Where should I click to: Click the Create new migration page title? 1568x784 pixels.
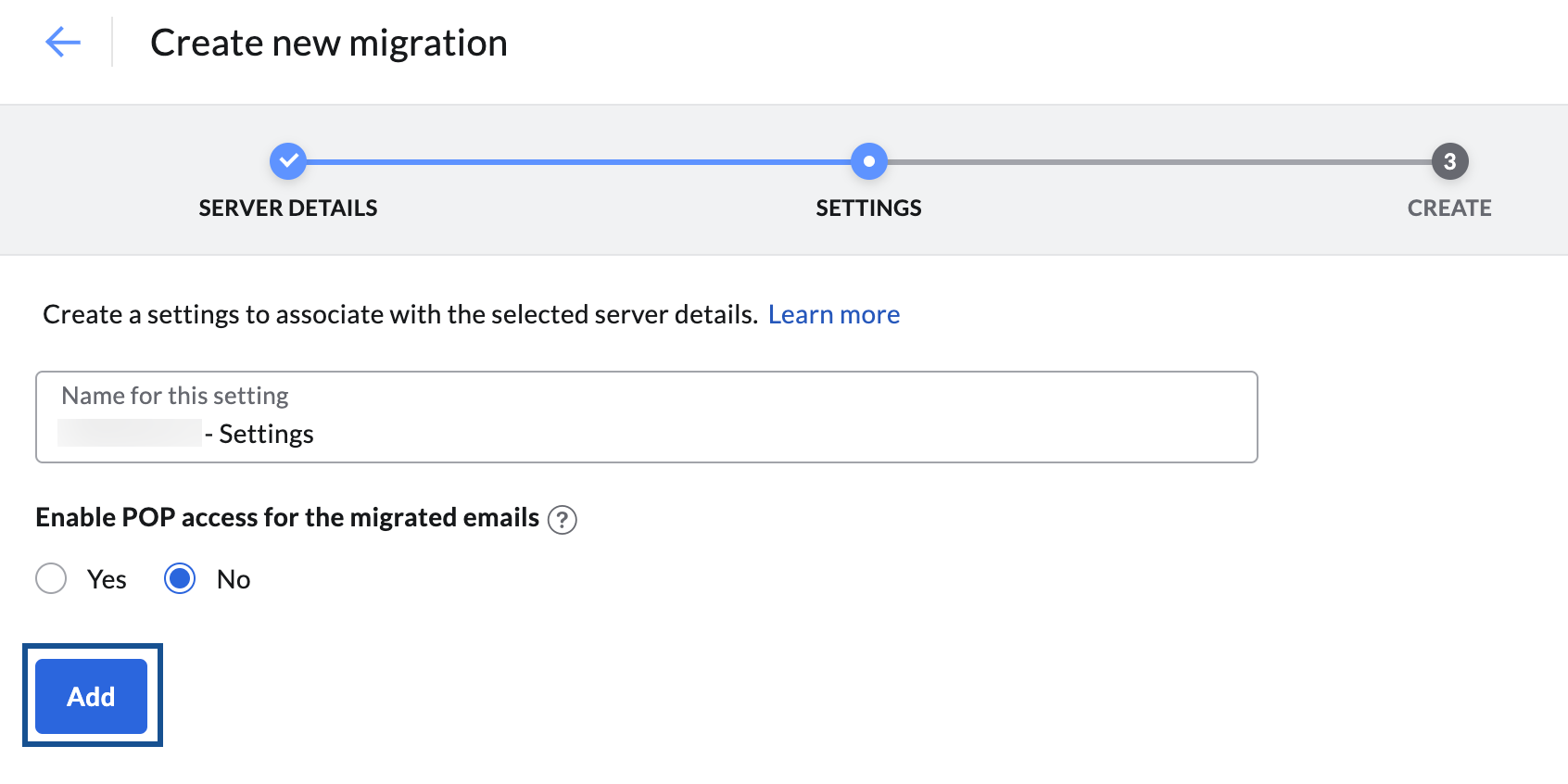pyautogui.click(x=329, y=42)
